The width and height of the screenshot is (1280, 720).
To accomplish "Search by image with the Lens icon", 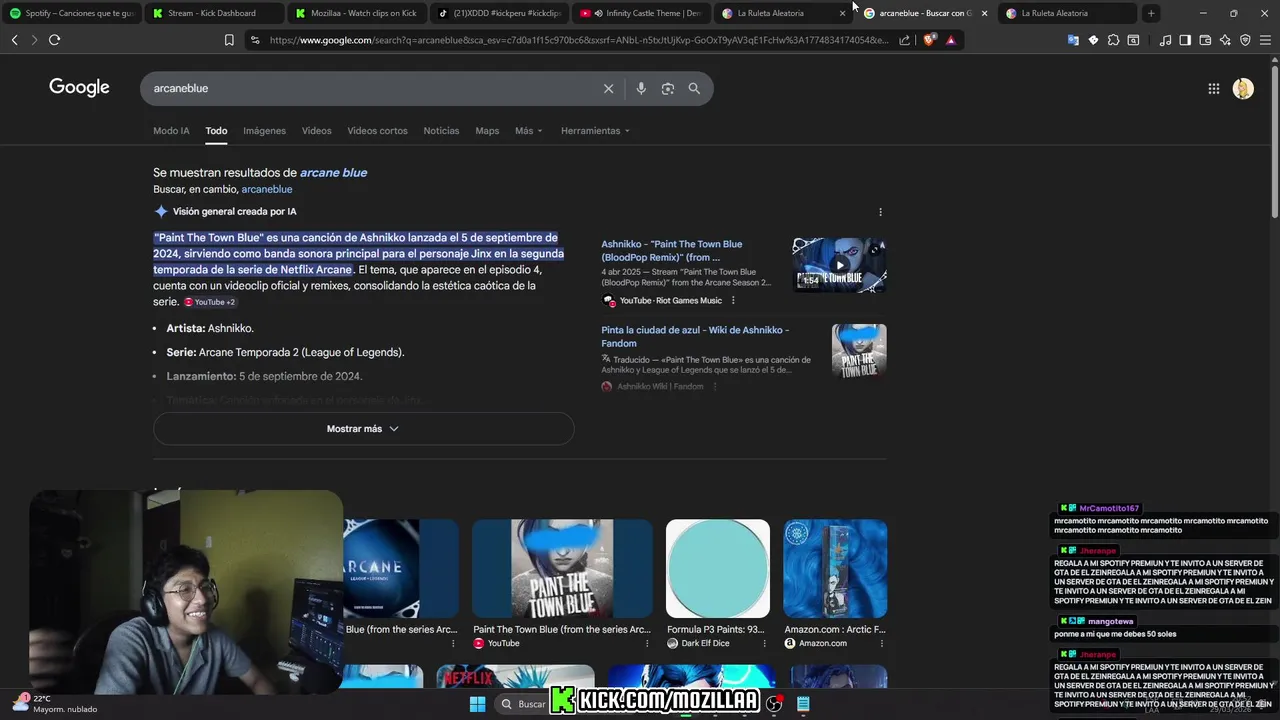I will tap(668, 89).
